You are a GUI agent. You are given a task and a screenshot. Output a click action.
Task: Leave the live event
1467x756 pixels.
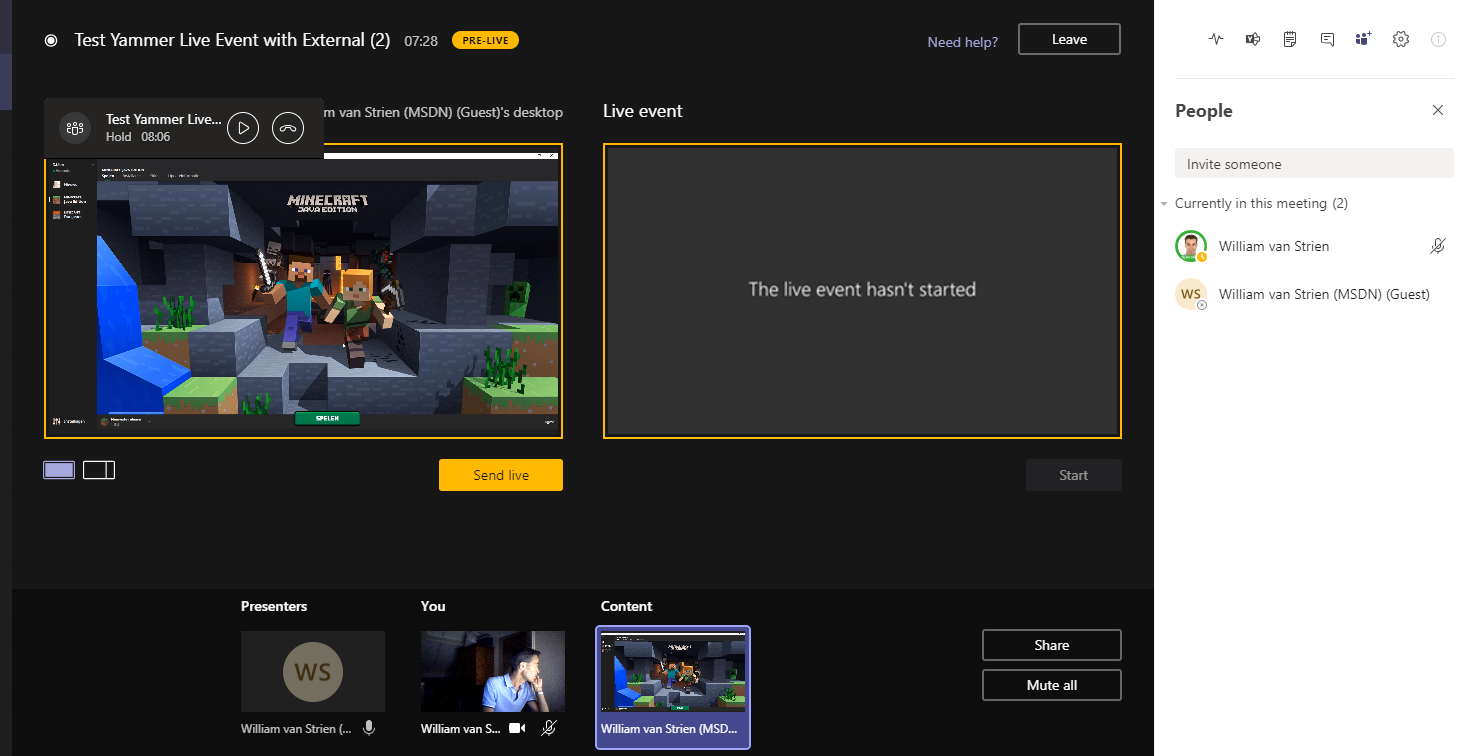pyautogui.click(x=1069, y=39)
